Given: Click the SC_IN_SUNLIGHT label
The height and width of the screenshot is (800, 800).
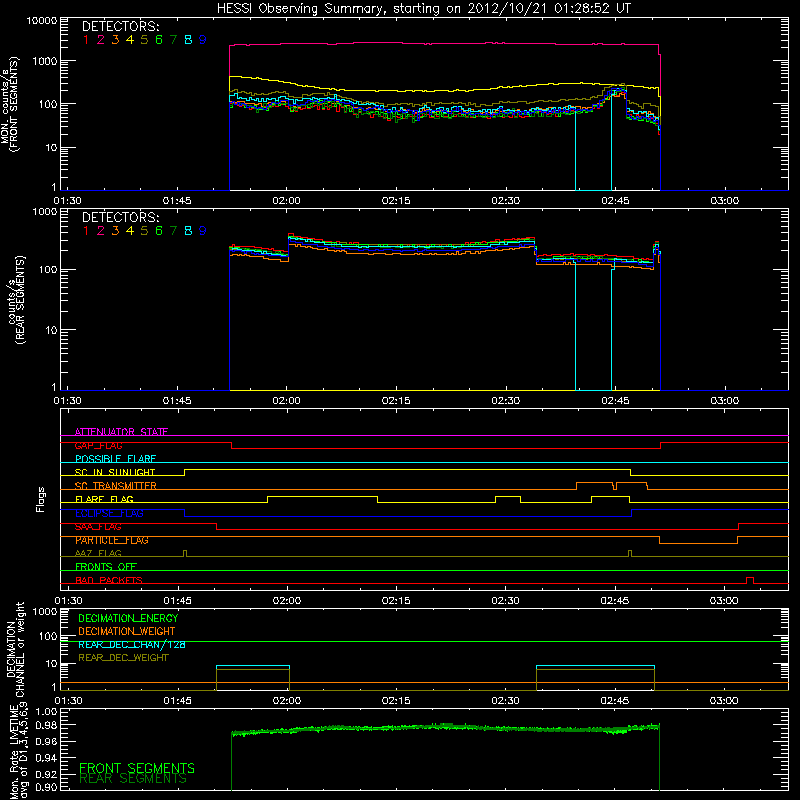Looking at the screenshot, I should point(115,472).
